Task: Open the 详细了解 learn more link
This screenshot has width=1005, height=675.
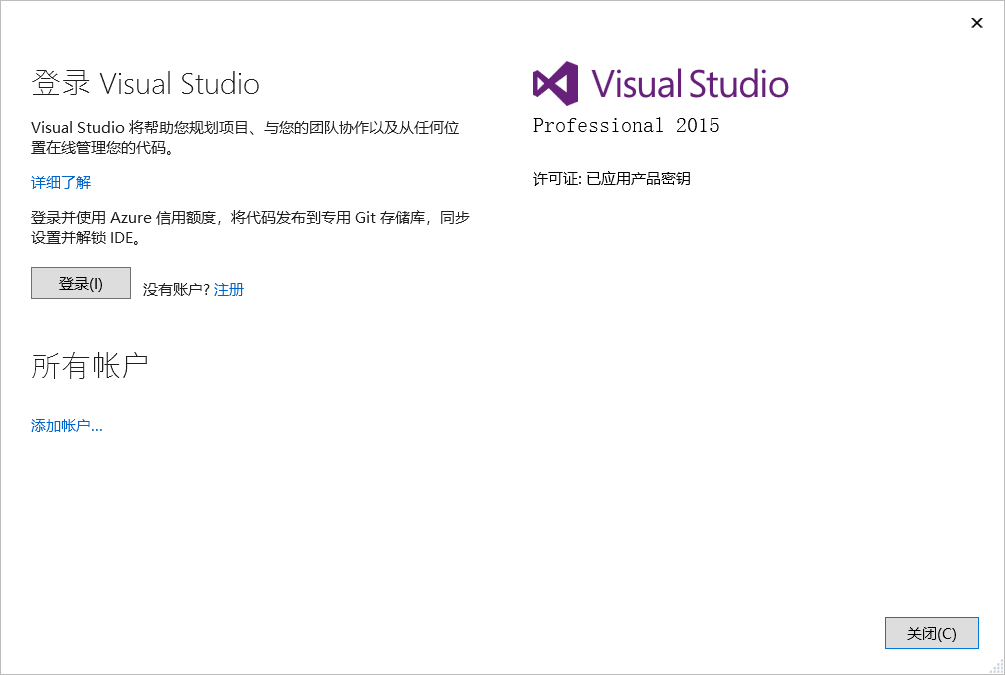Action: (x=61, y=183)
